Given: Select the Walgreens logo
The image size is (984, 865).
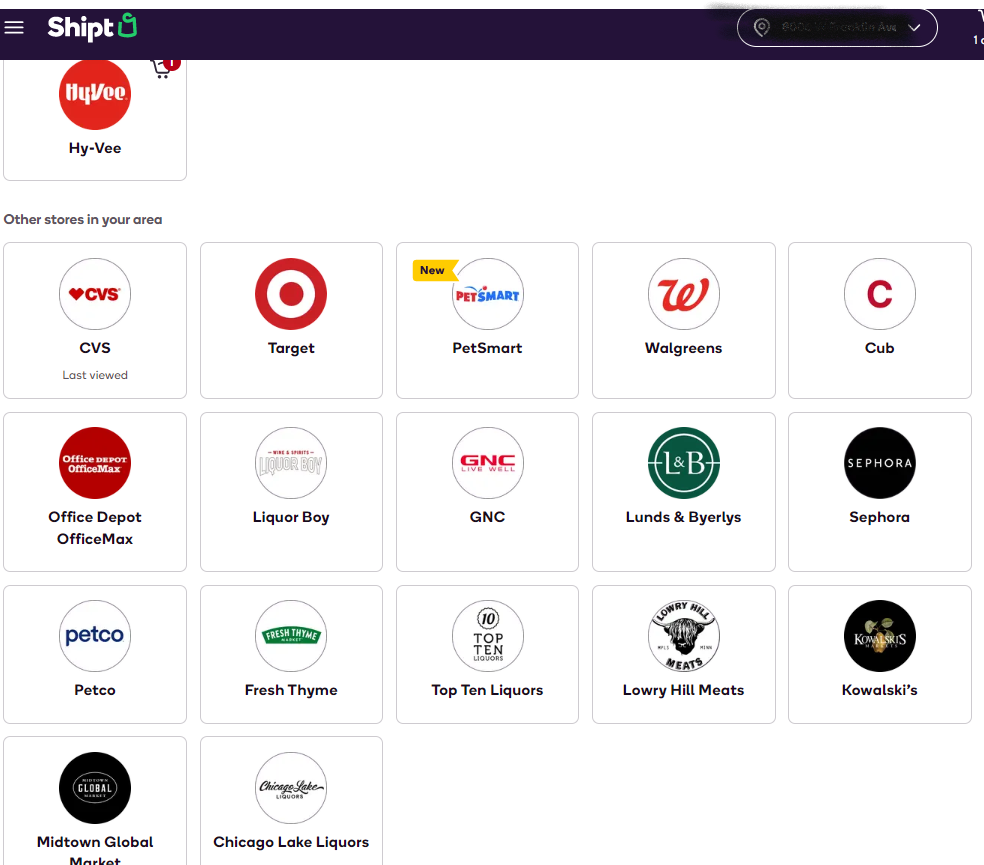Looking at the screenshot, I should click(683, 294).
